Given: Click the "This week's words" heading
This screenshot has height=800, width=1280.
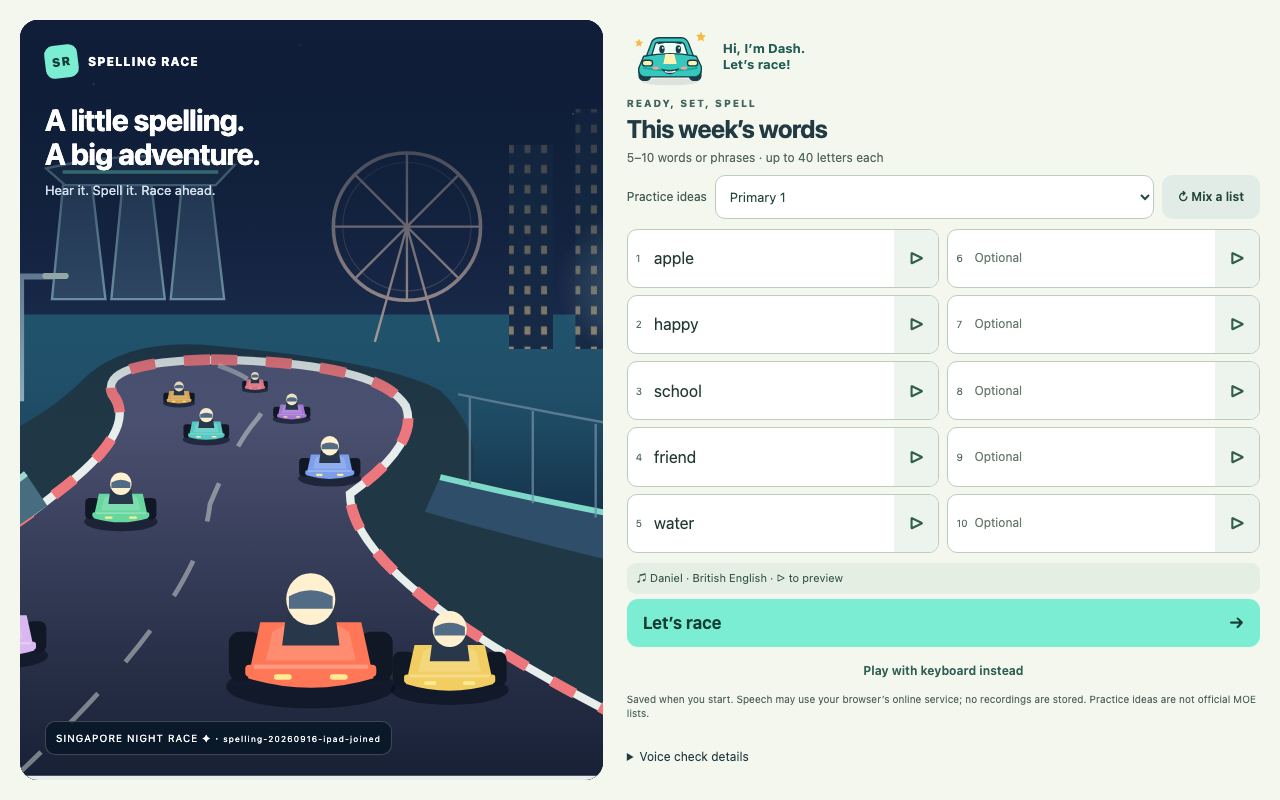Looking at the screenshot, I should coord(727,130).
